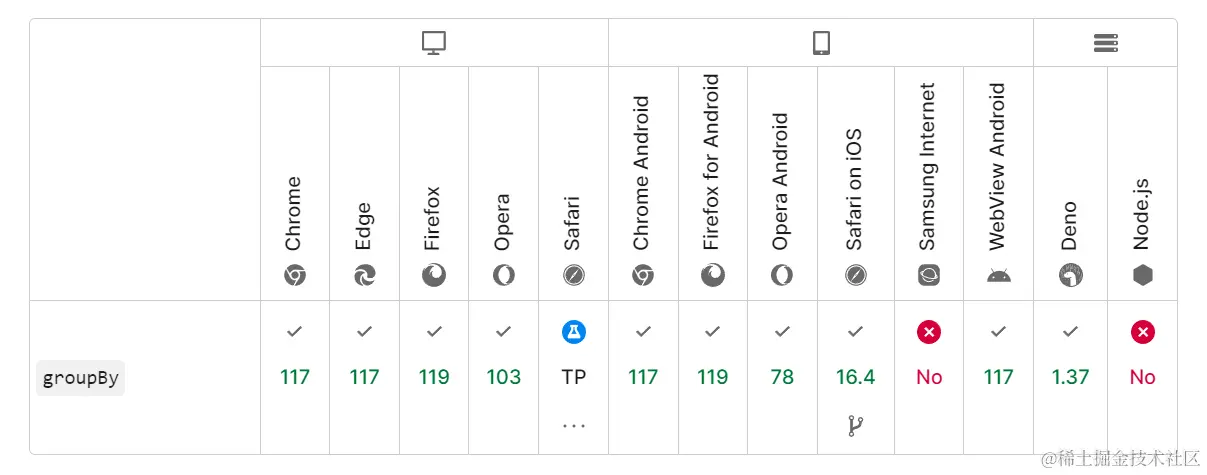The width and height of the screenshot is (1207, 475).
Task: Click Node.js "No" support cell
Action: tap(1142, 377)
